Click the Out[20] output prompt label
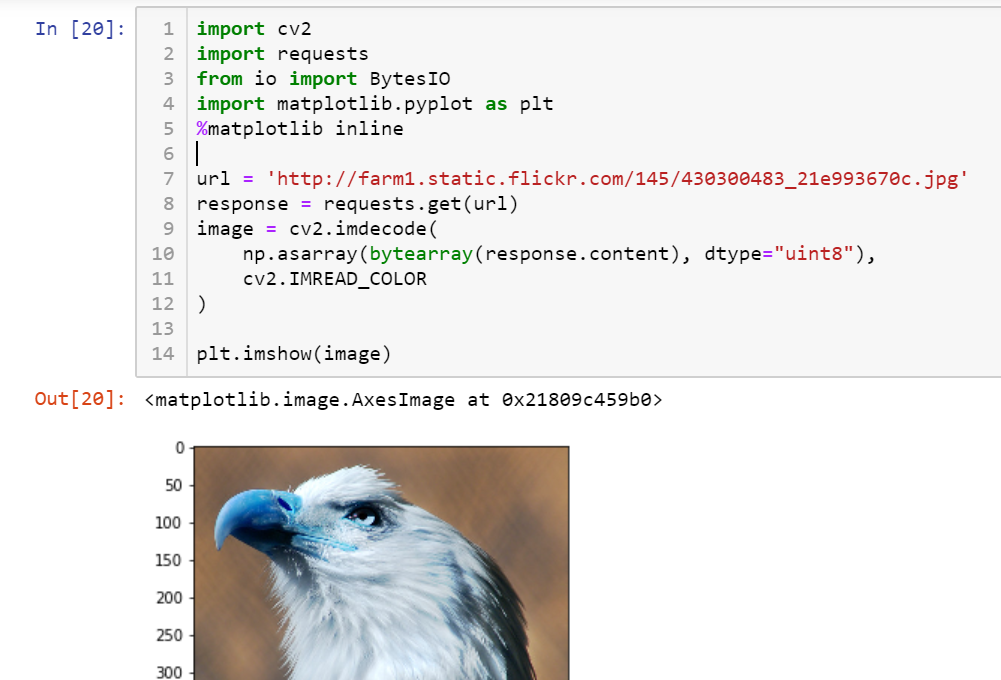1001x680 pixels. [x=80, y=399]
